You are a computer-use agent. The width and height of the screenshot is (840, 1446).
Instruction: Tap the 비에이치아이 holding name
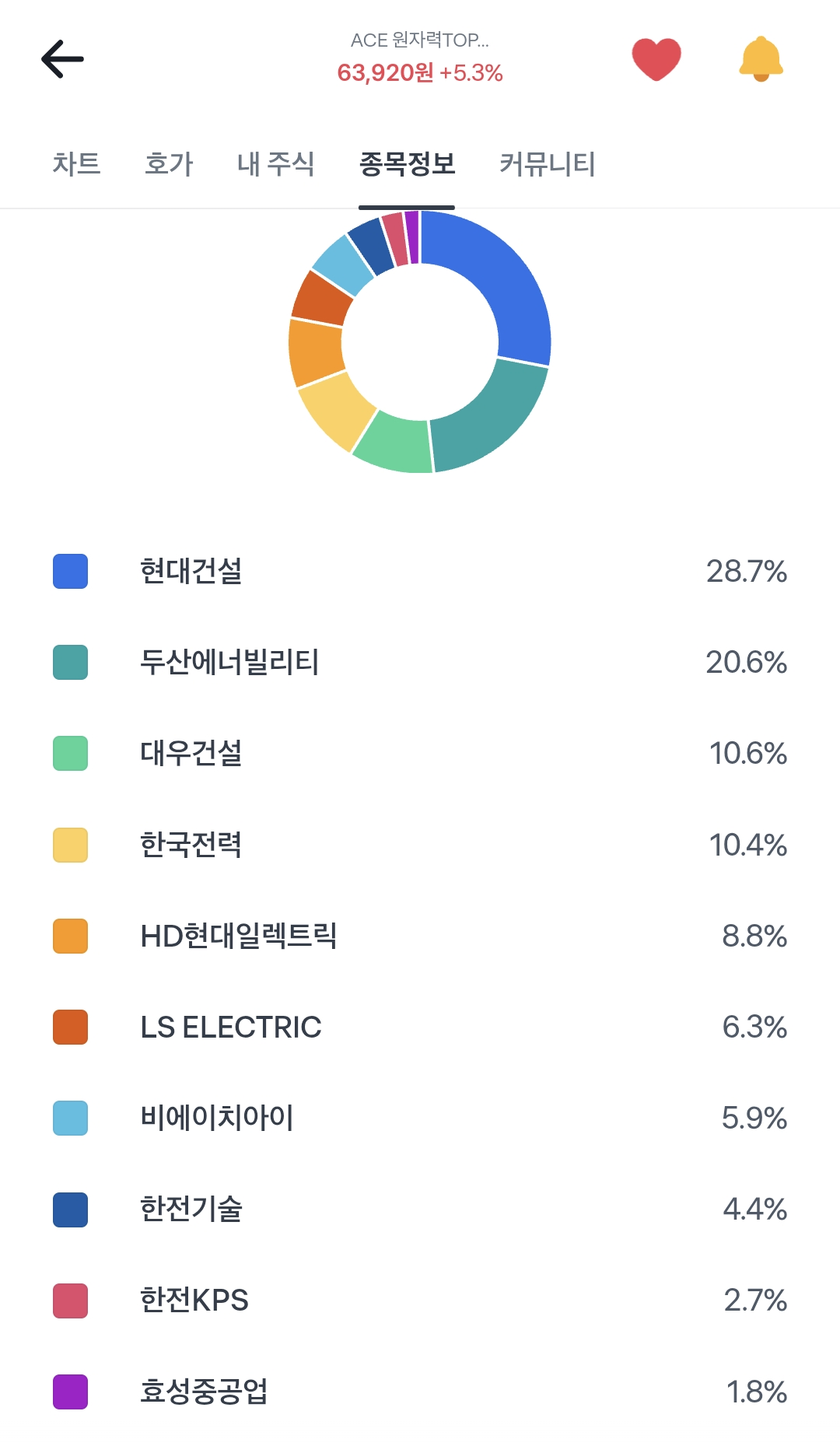pos(217,1118)
